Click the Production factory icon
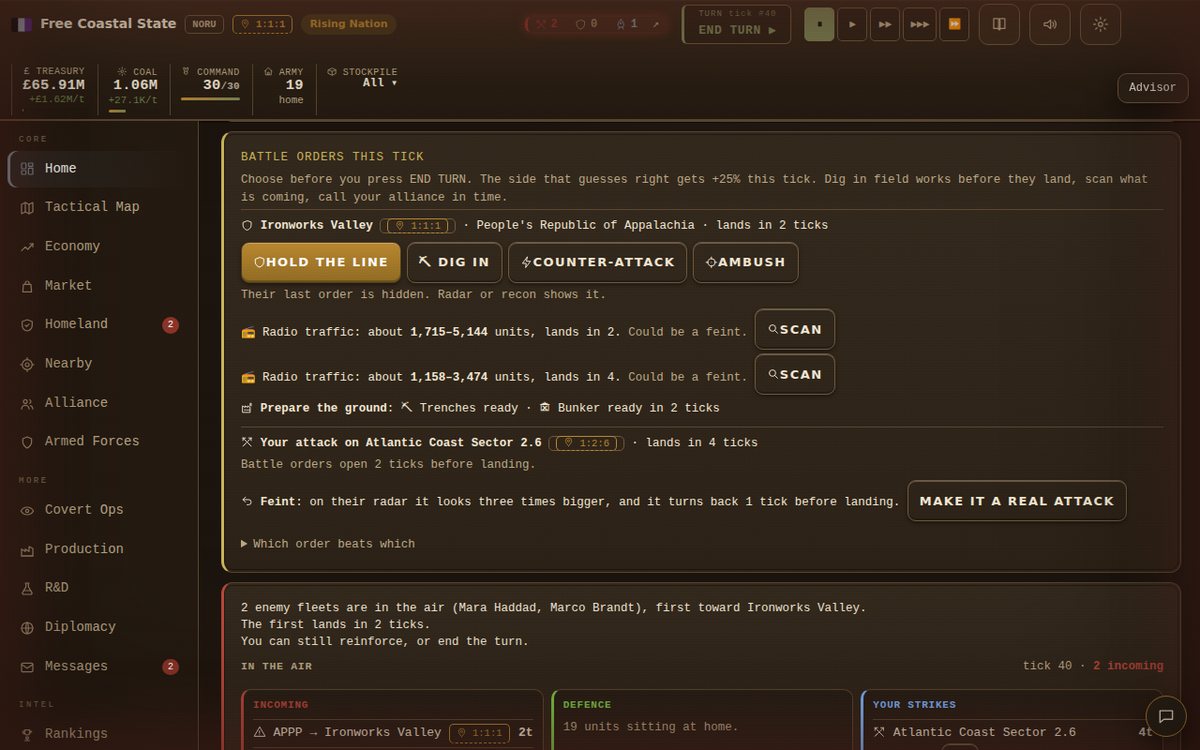 click(x=27, y=549)
